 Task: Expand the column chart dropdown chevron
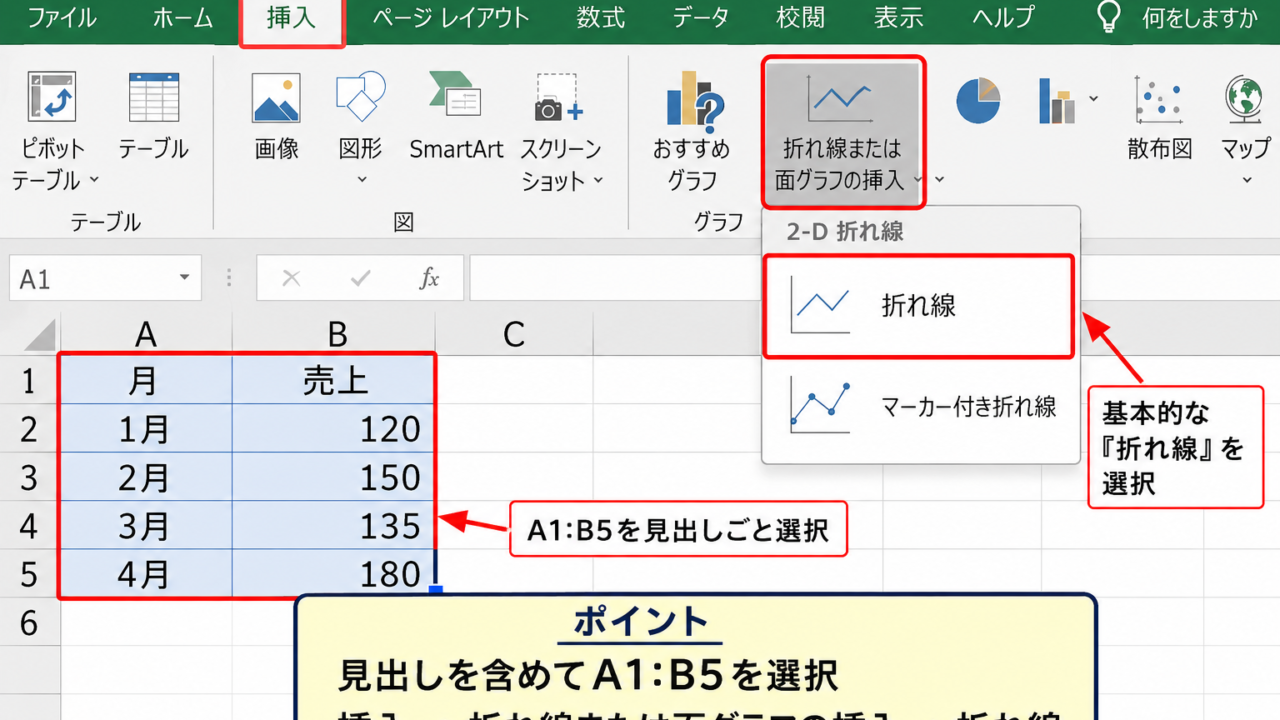(x=1093, y=98)
